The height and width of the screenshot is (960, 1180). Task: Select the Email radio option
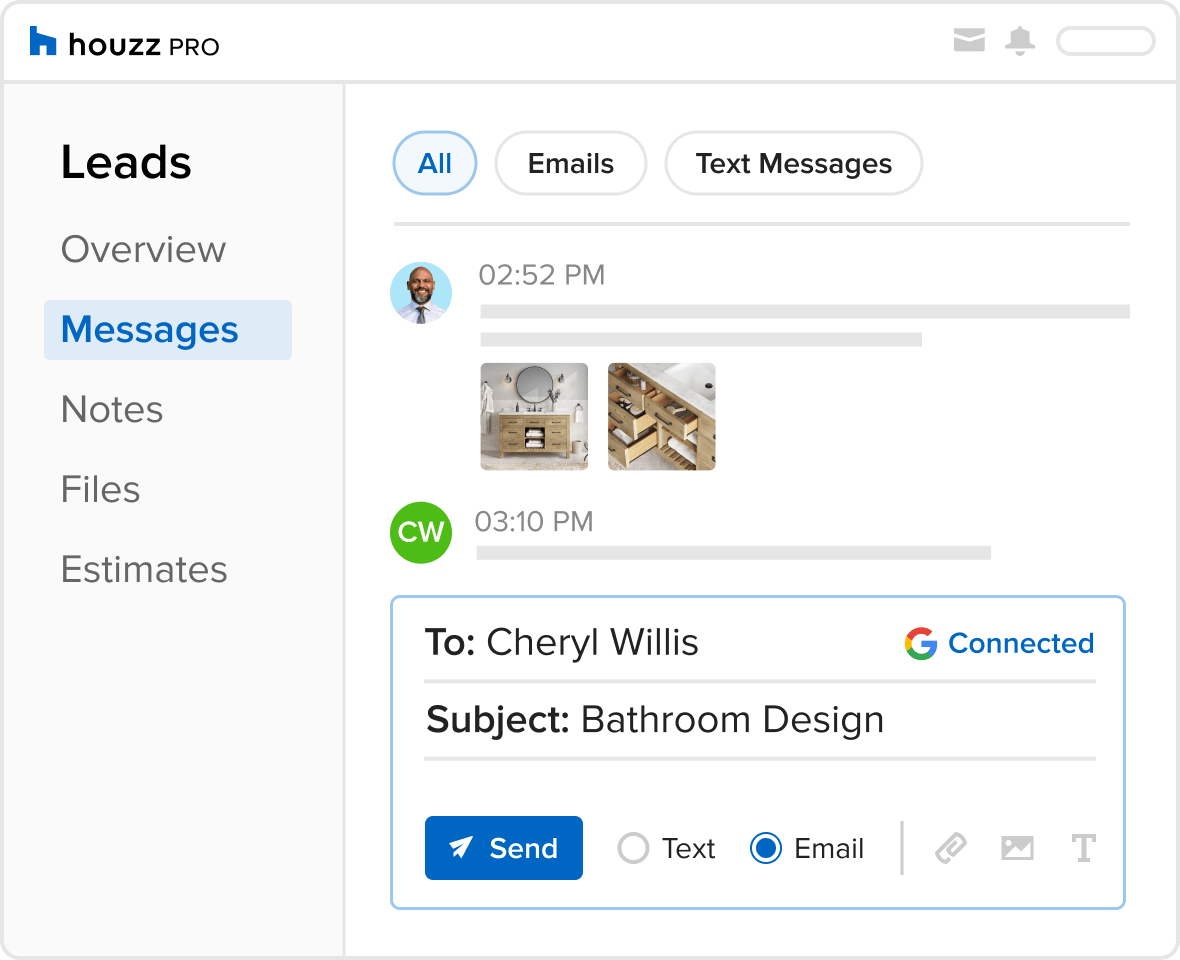click(766, 849)
